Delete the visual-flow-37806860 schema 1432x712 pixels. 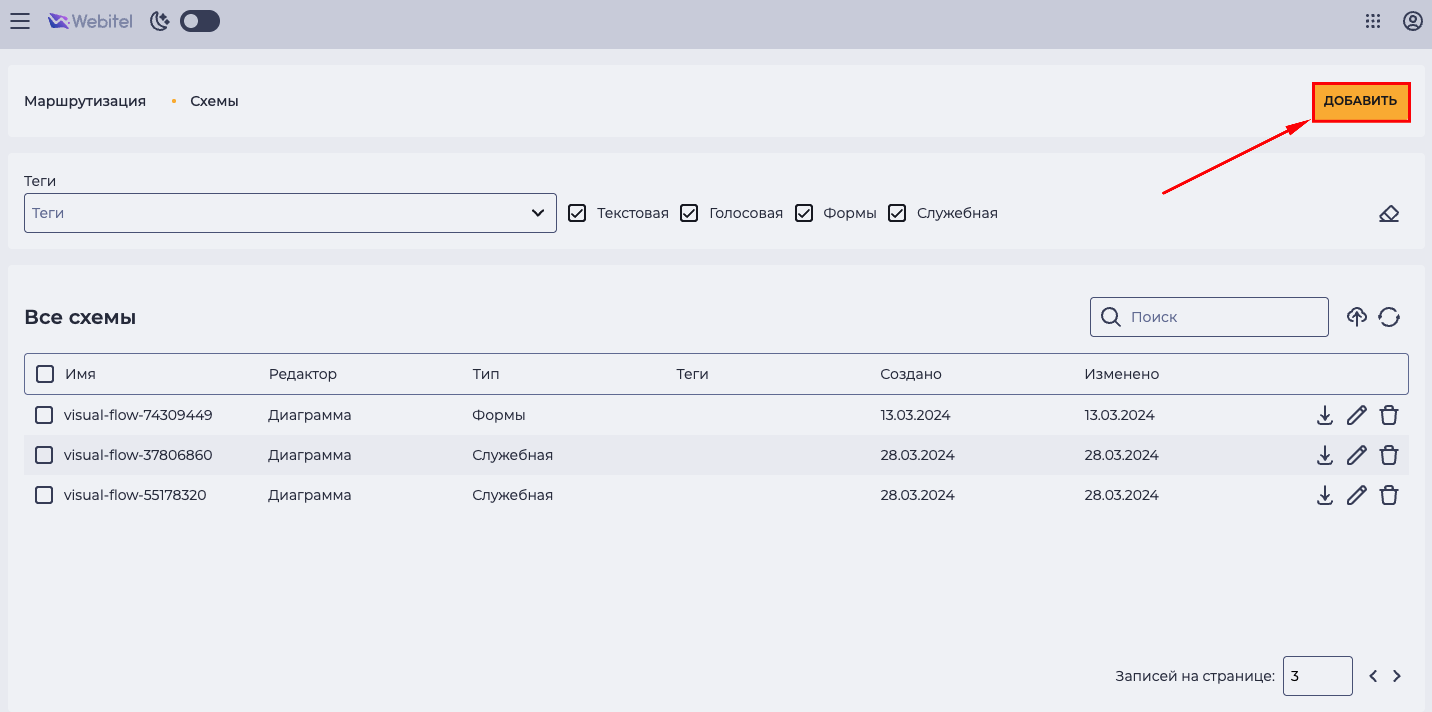click(x=1388, y=455)
